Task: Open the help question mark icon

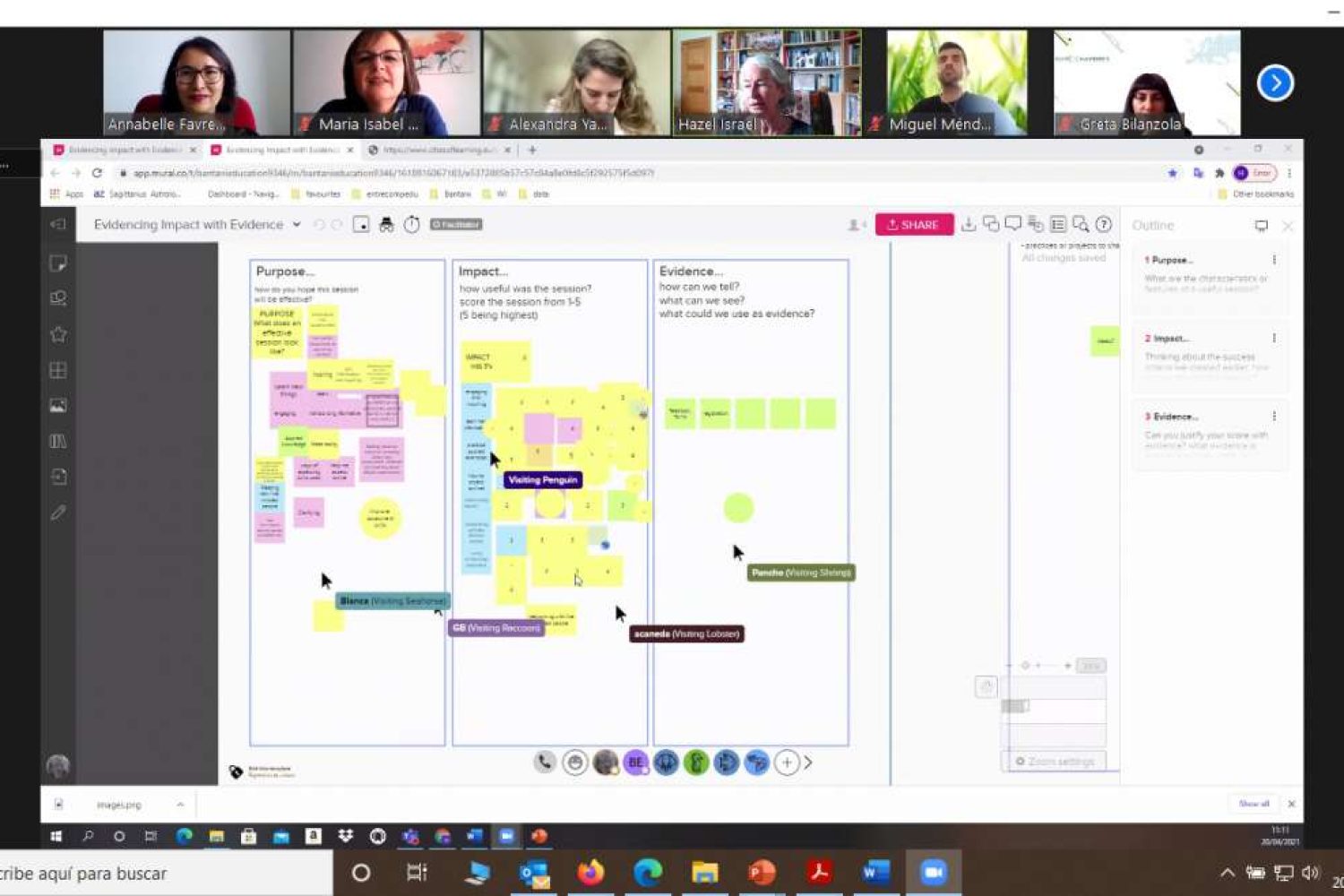Action: (1104, 225)
